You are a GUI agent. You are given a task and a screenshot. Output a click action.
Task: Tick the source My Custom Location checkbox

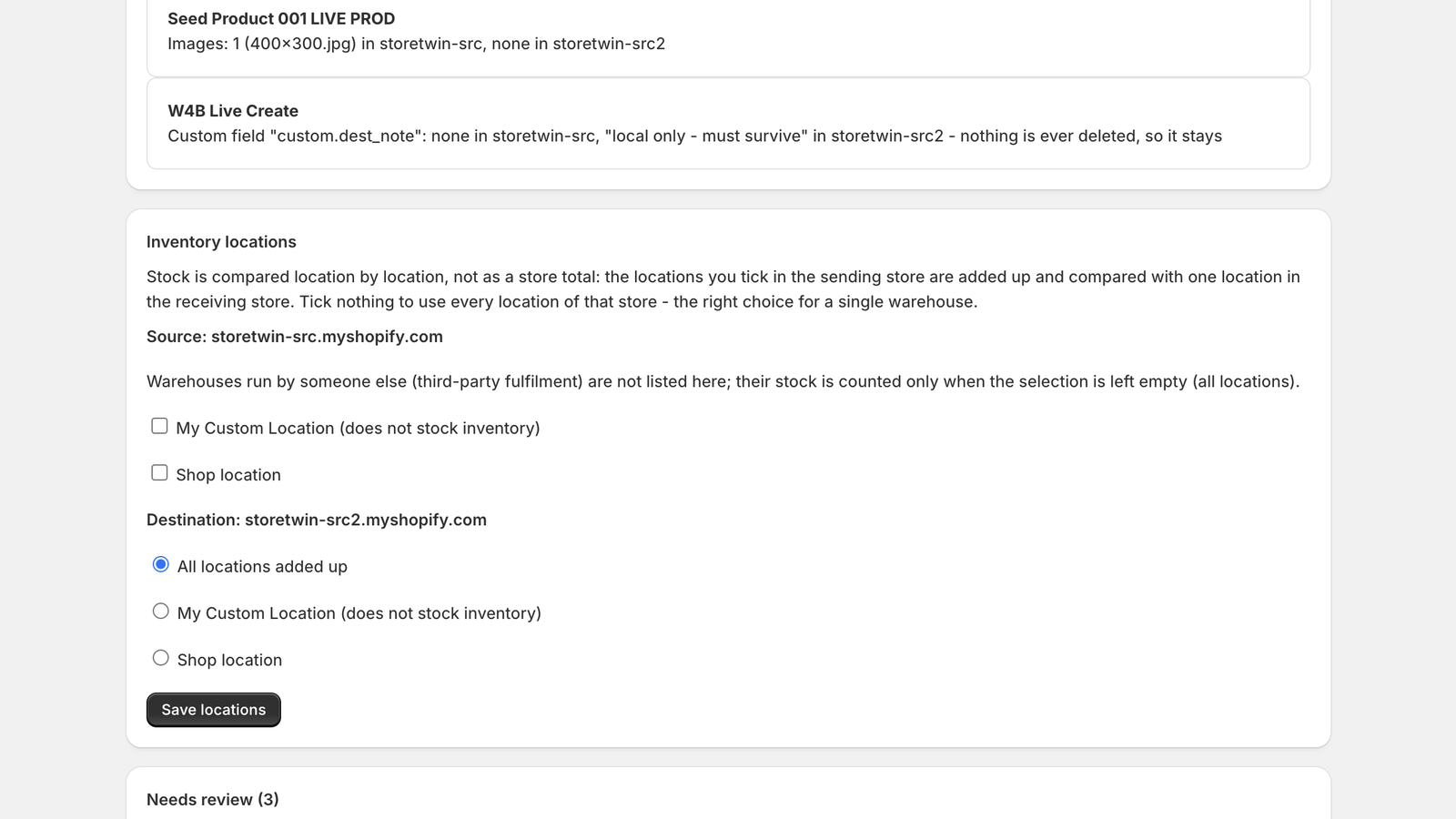(159, 426)
